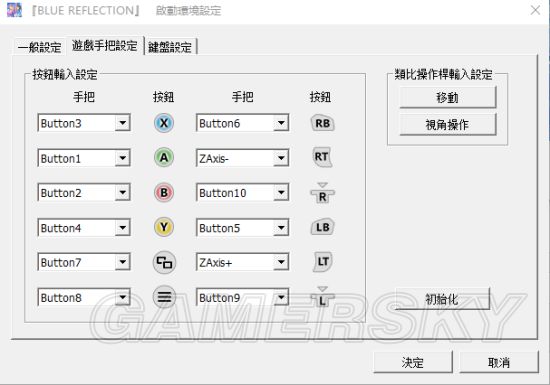Cancel with the 取消 button
550x385 pixels.
point(499,362)
